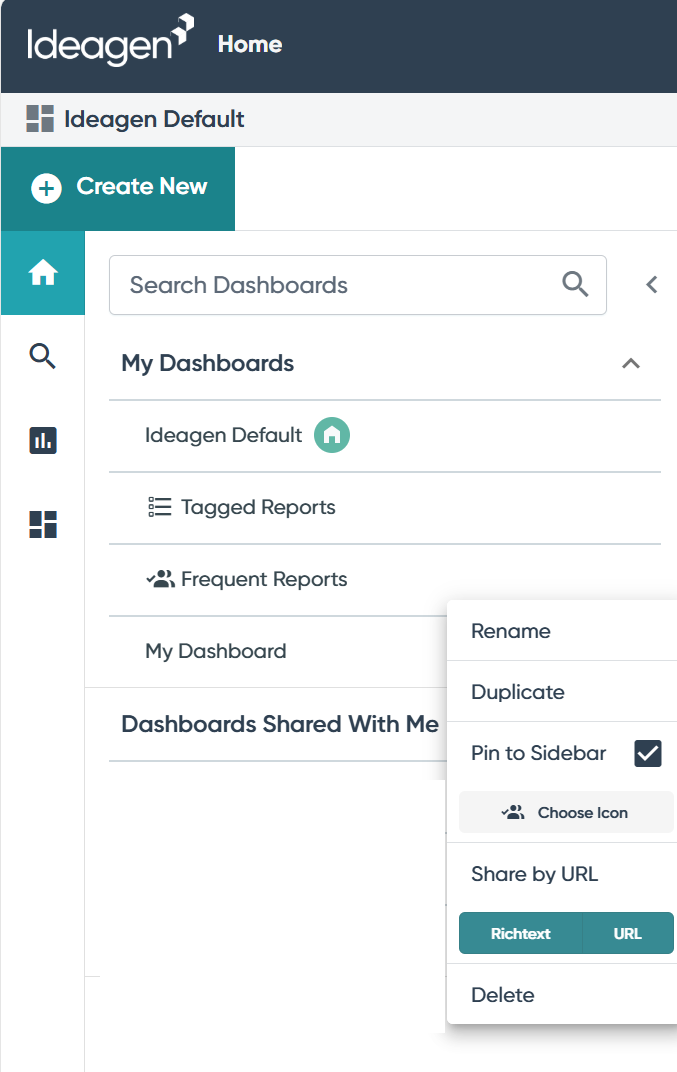677x1072 pixels.
Task: Choose Delete from the context menu
Action: [x=561, y=995]
